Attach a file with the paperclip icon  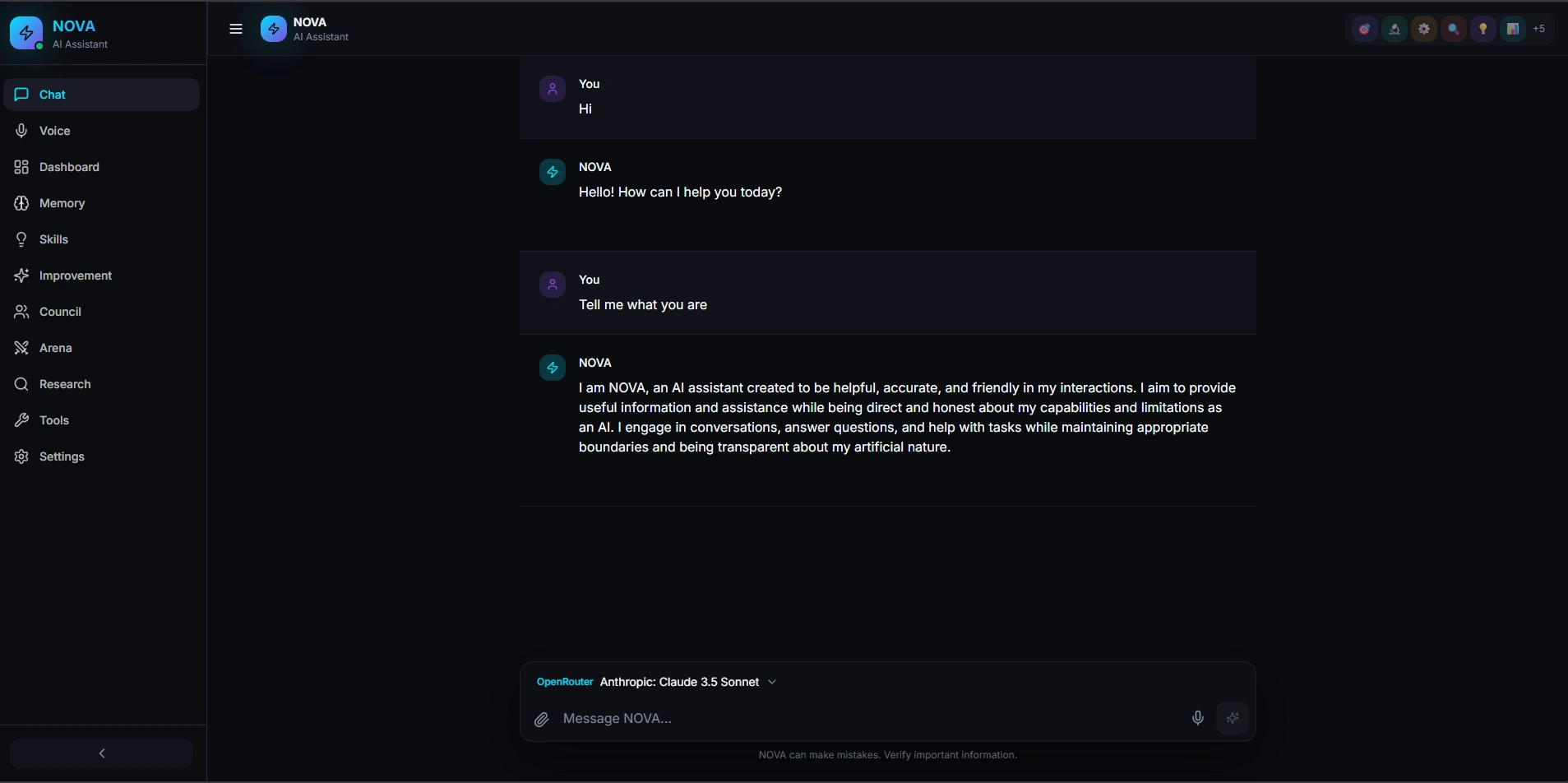click(x=541, y=720)
